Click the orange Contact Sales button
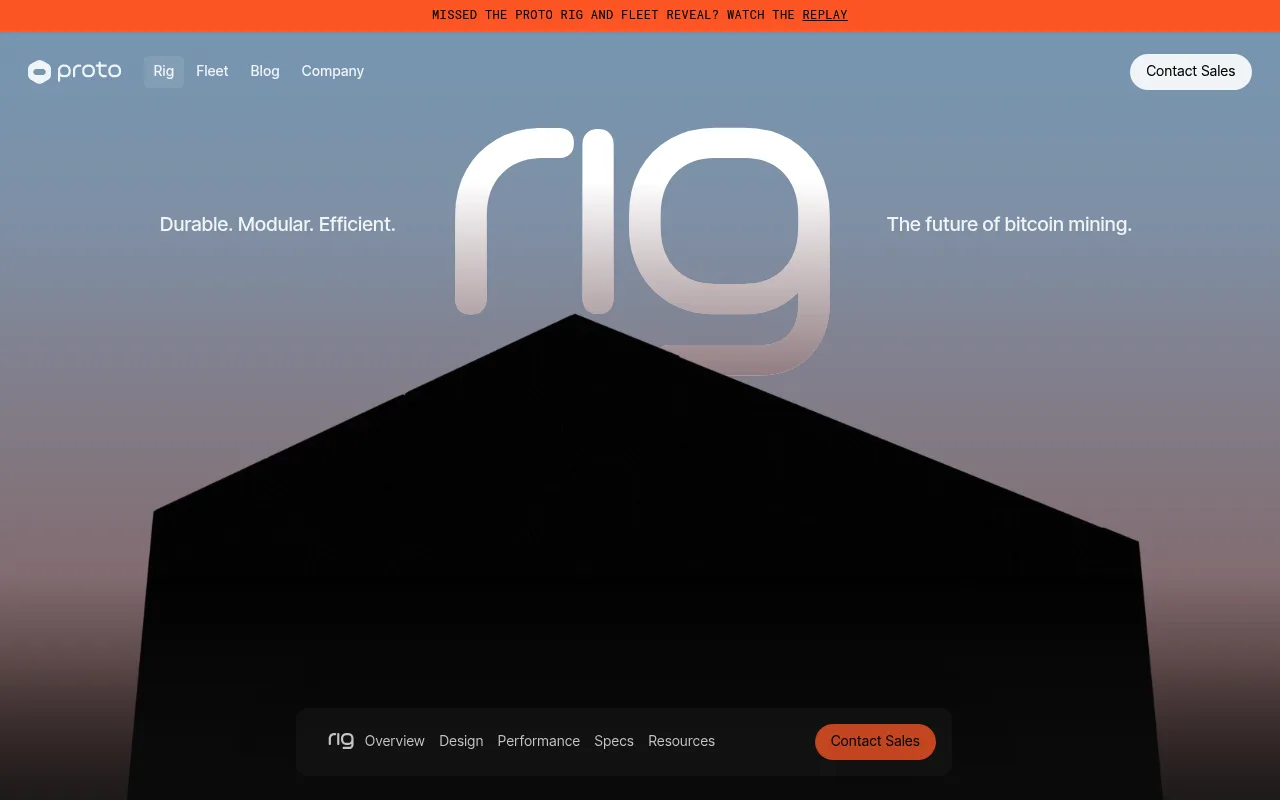The image size is (1280, 800). 875,741
